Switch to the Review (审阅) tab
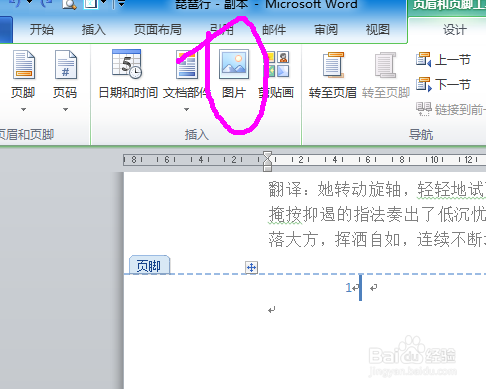Screen dimensions: 486x389 coord(326,30)
